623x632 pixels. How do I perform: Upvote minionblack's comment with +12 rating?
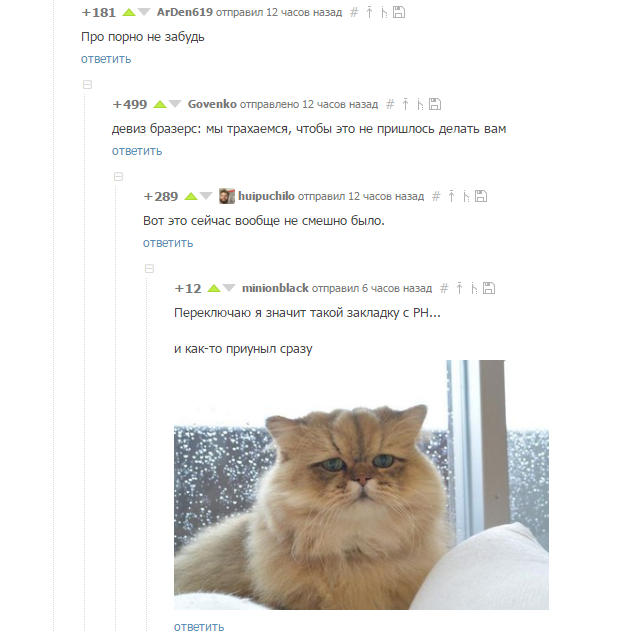(x=214, y=288)
